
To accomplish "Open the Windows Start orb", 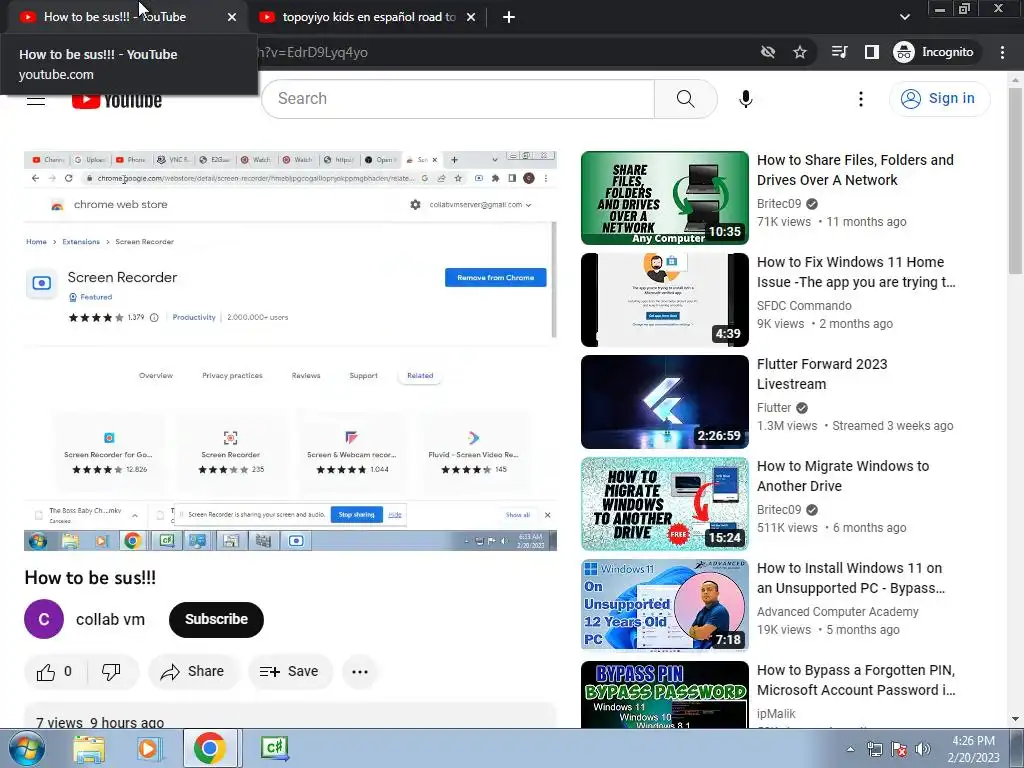I will point(27,748).
